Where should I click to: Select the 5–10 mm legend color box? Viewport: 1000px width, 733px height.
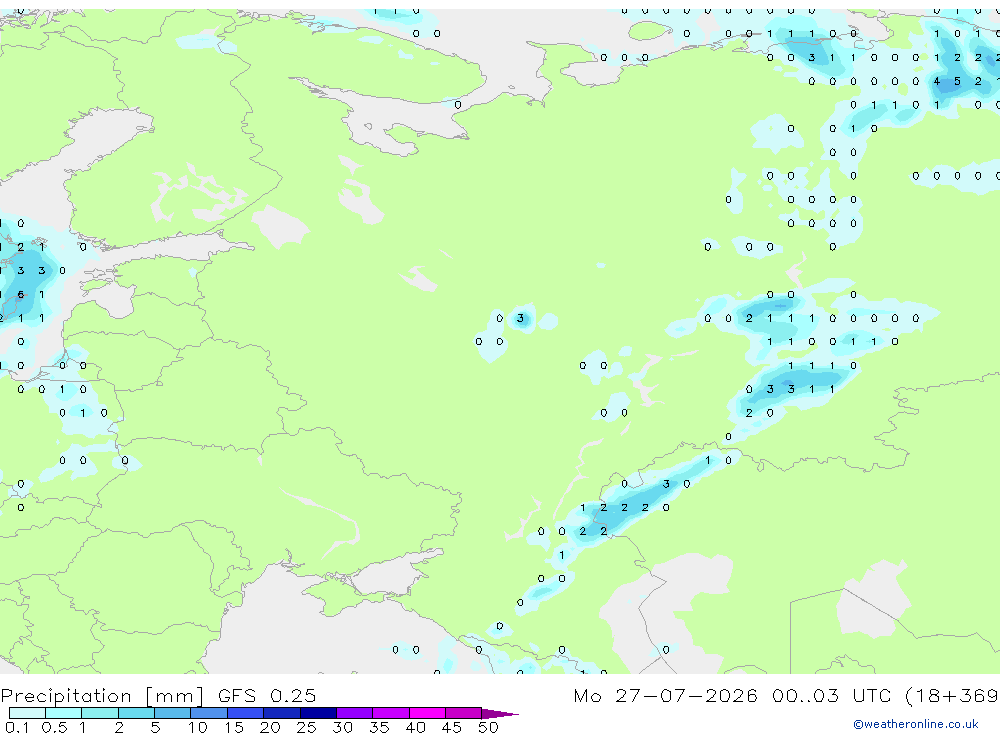point(173,713)
